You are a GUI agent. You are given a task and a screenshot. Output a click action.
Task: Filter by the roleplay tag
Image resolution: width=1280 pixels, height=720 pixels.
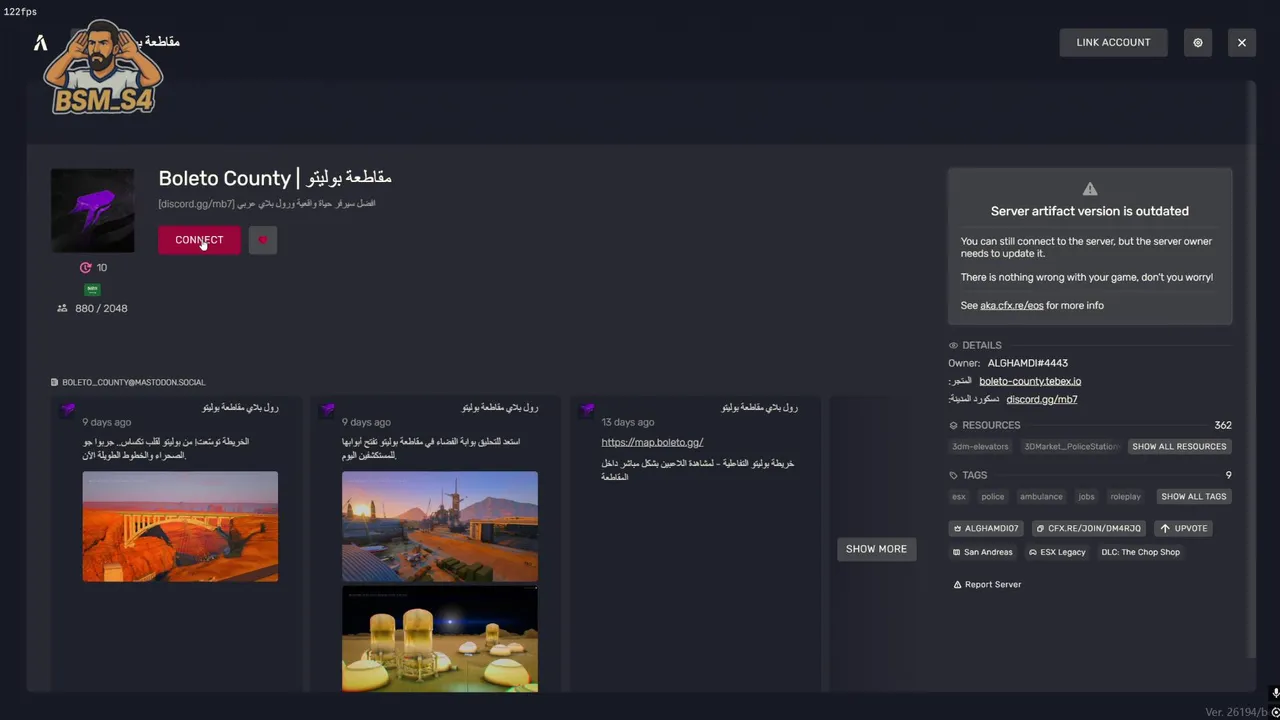[1125, 497]
